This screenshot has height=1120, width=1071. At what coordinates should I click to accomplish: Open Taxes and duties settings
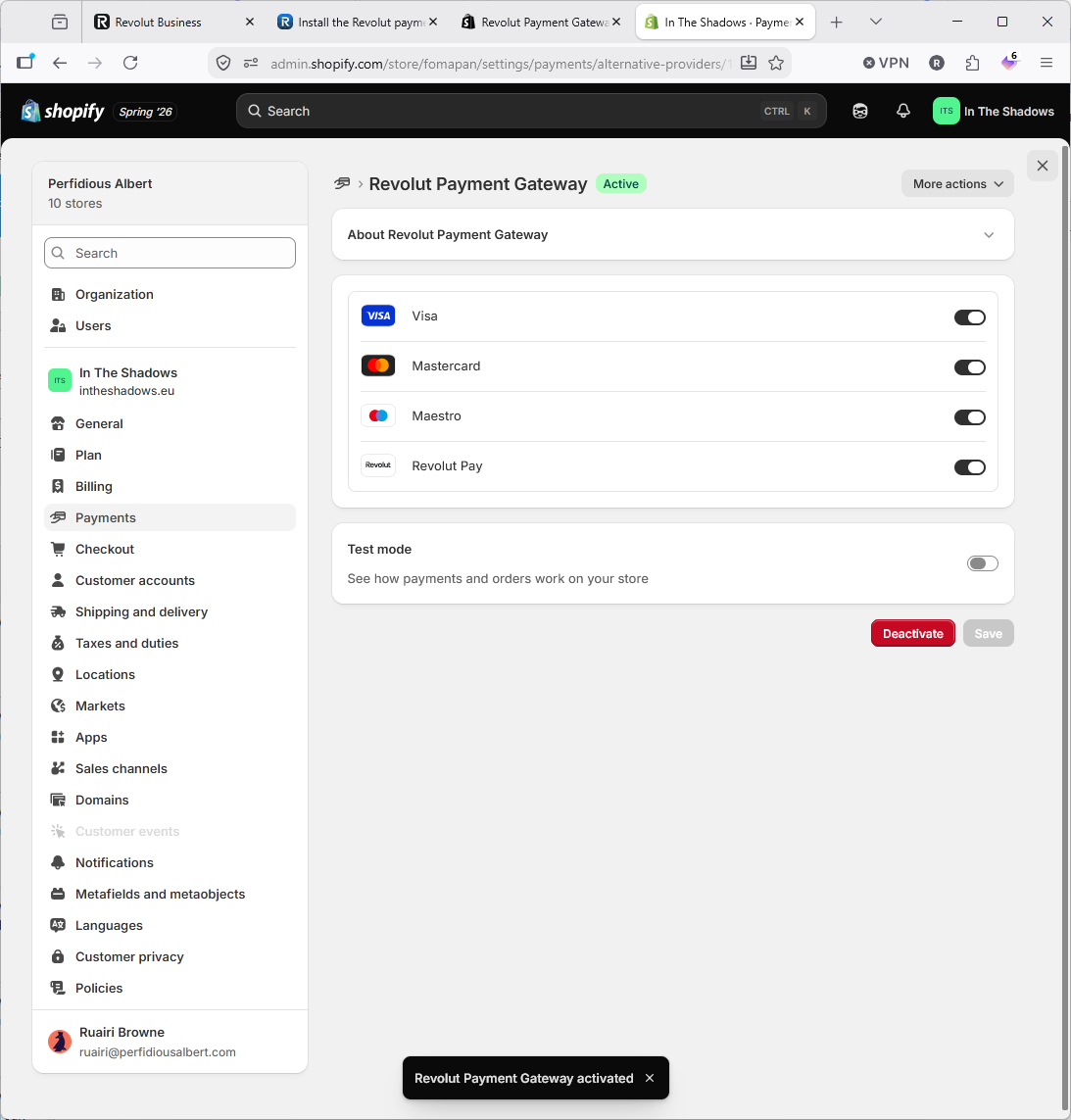tap(170, 644)
